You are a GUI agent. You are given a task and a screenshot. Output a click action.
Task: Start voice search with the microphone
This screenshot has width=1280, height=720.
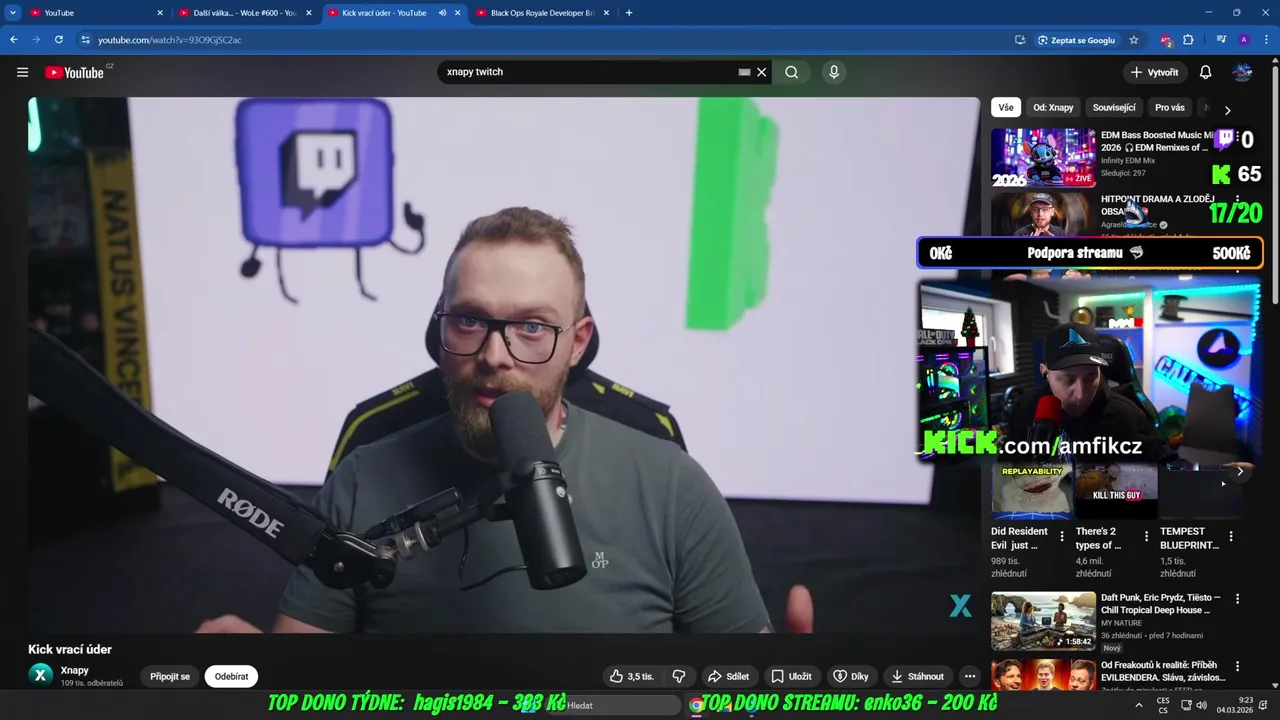[x=834, y=72]
